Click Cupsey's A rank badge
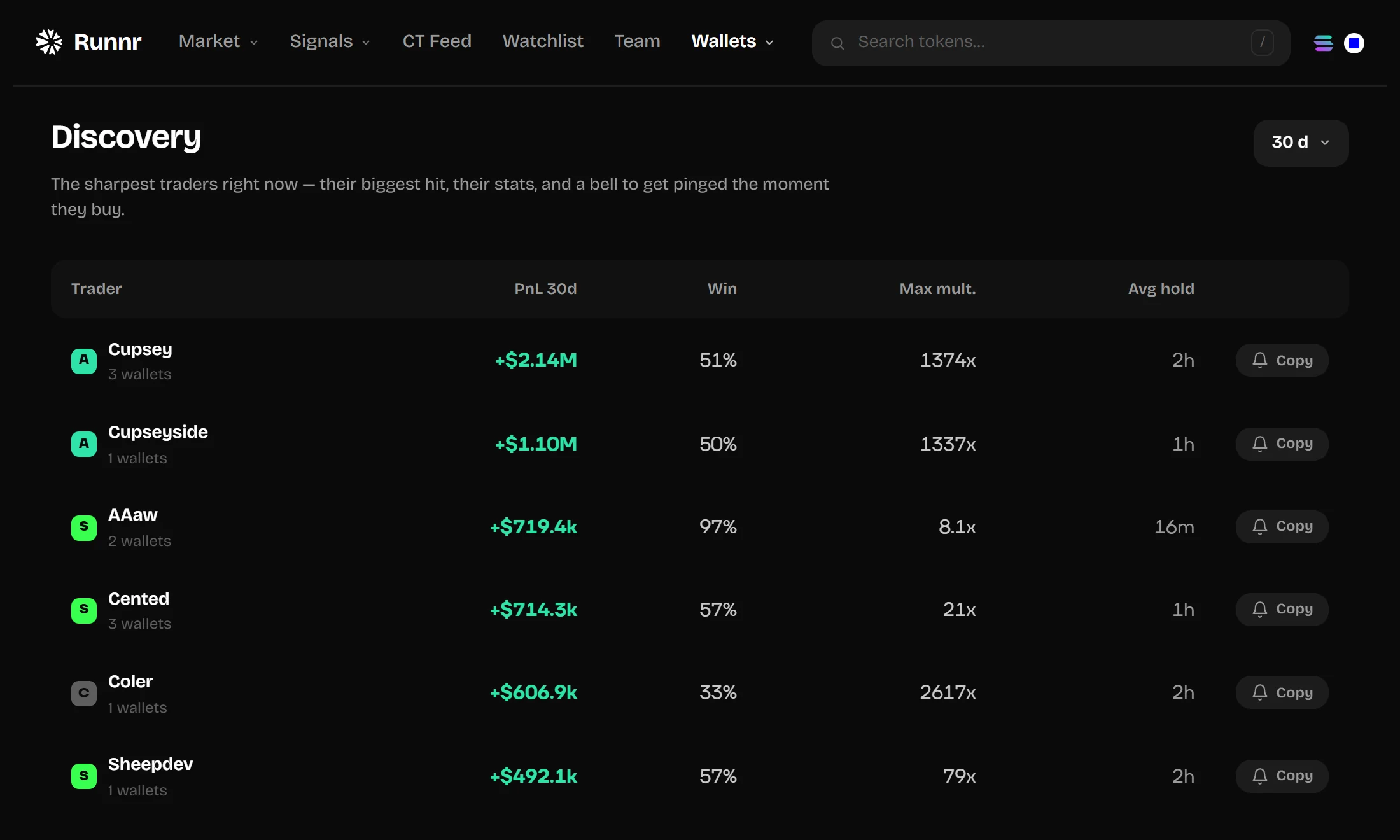This screenshot has width=1400, height=840. point(84,361)
